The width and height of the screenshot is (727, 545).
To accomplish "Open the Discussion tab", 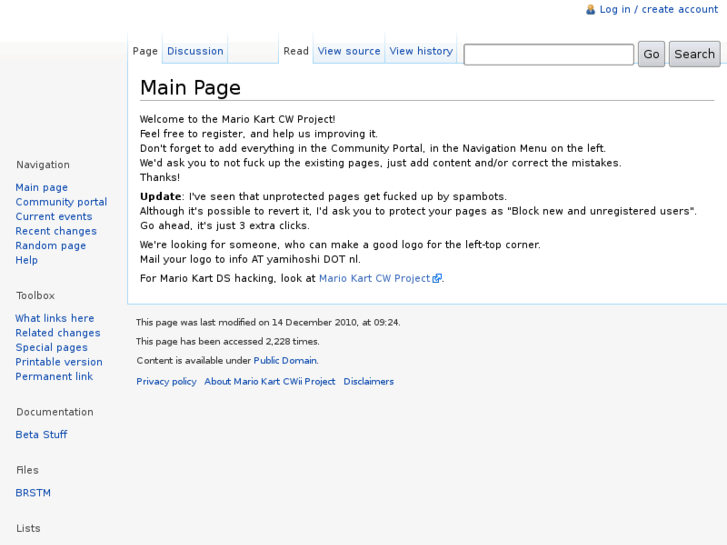I will (195, 51).
